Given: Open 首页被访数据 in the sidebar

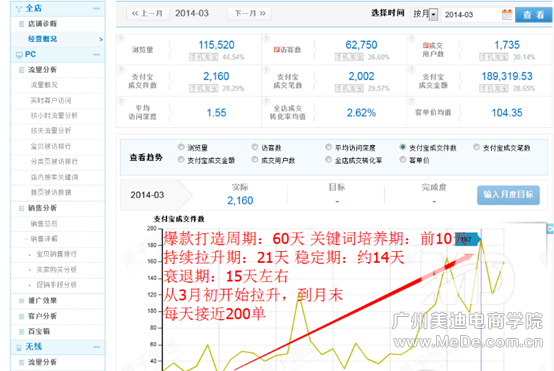Looking at the screenshot, I should point(51,193).
